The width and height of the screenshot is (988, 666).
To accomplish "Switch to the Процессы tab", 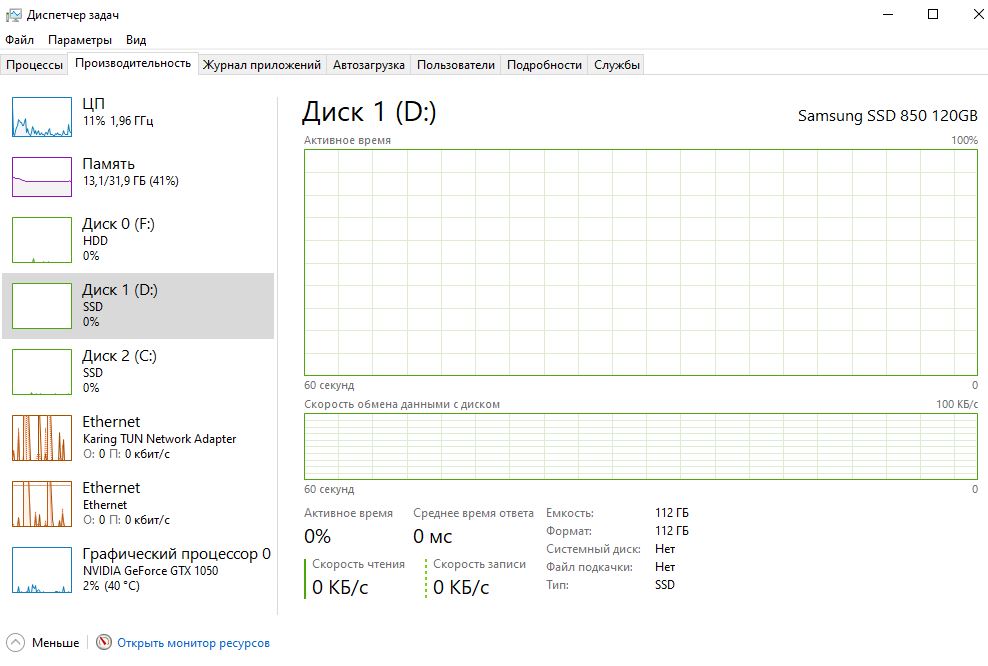I will 35,65.
